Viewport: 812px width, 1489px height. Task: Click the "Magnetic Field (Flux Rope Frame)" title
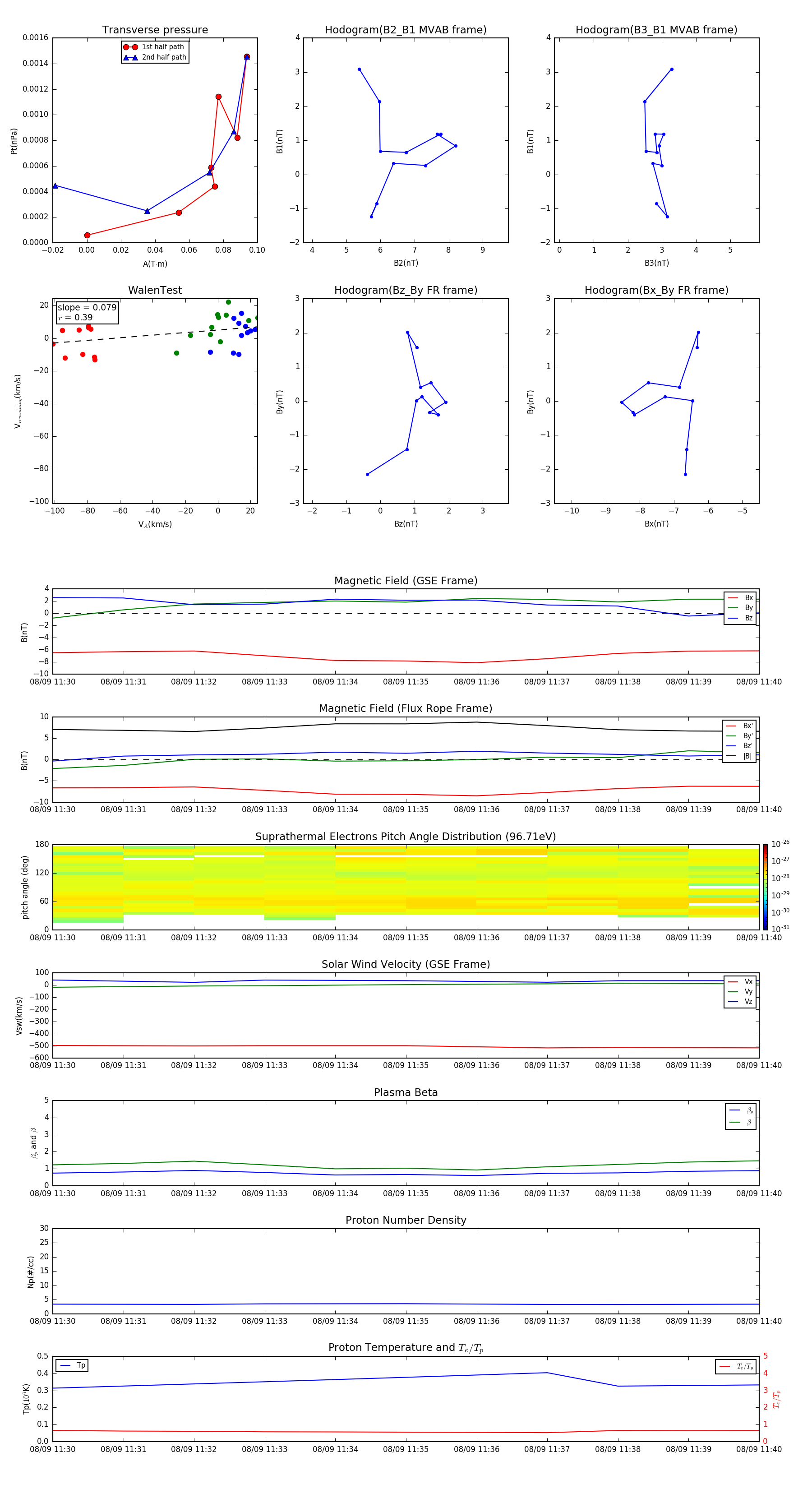click(x=406, y=709)
